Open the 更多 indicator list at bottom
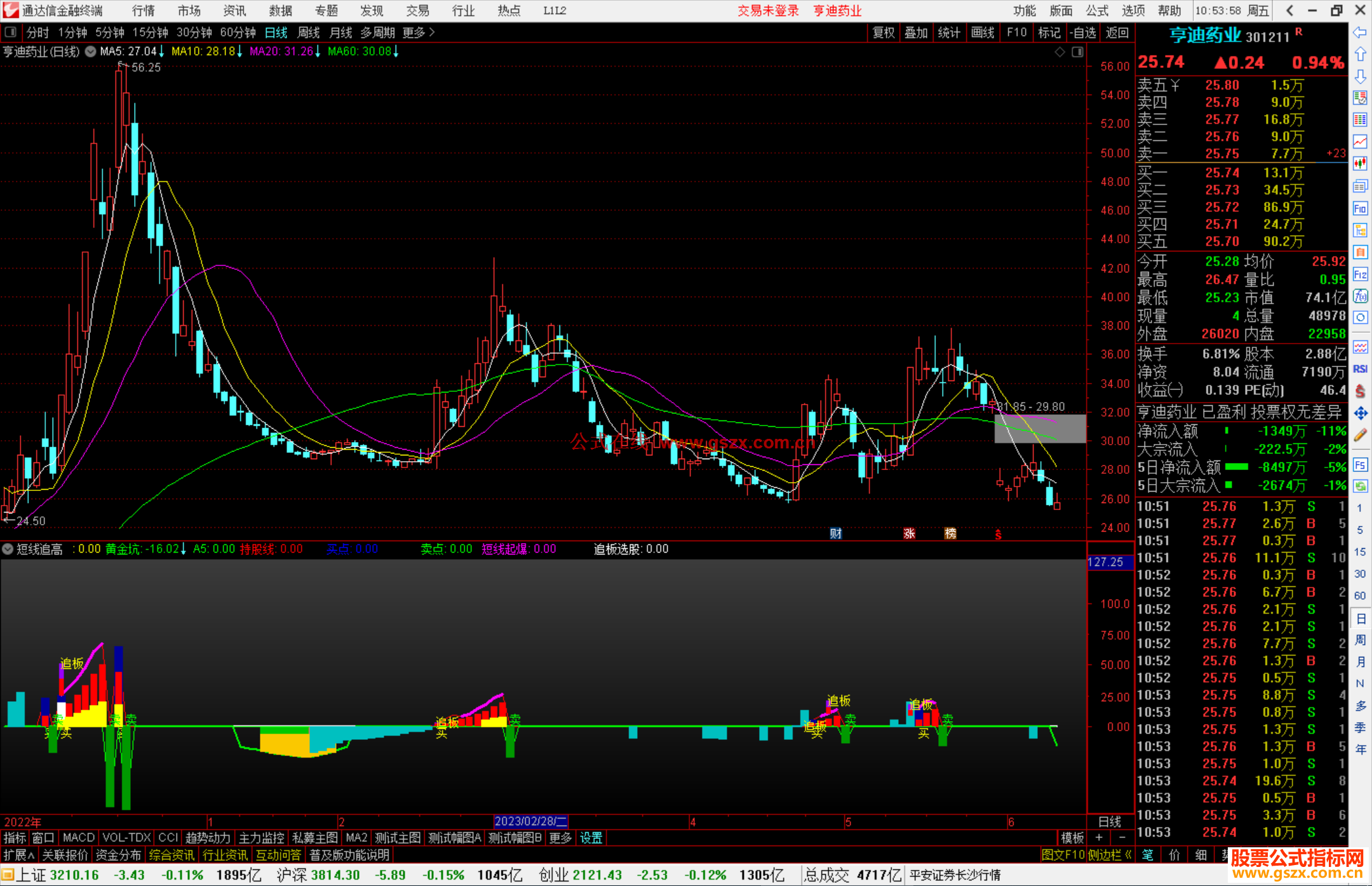The width and height of the screenshot is (1372, 886). 560,838
